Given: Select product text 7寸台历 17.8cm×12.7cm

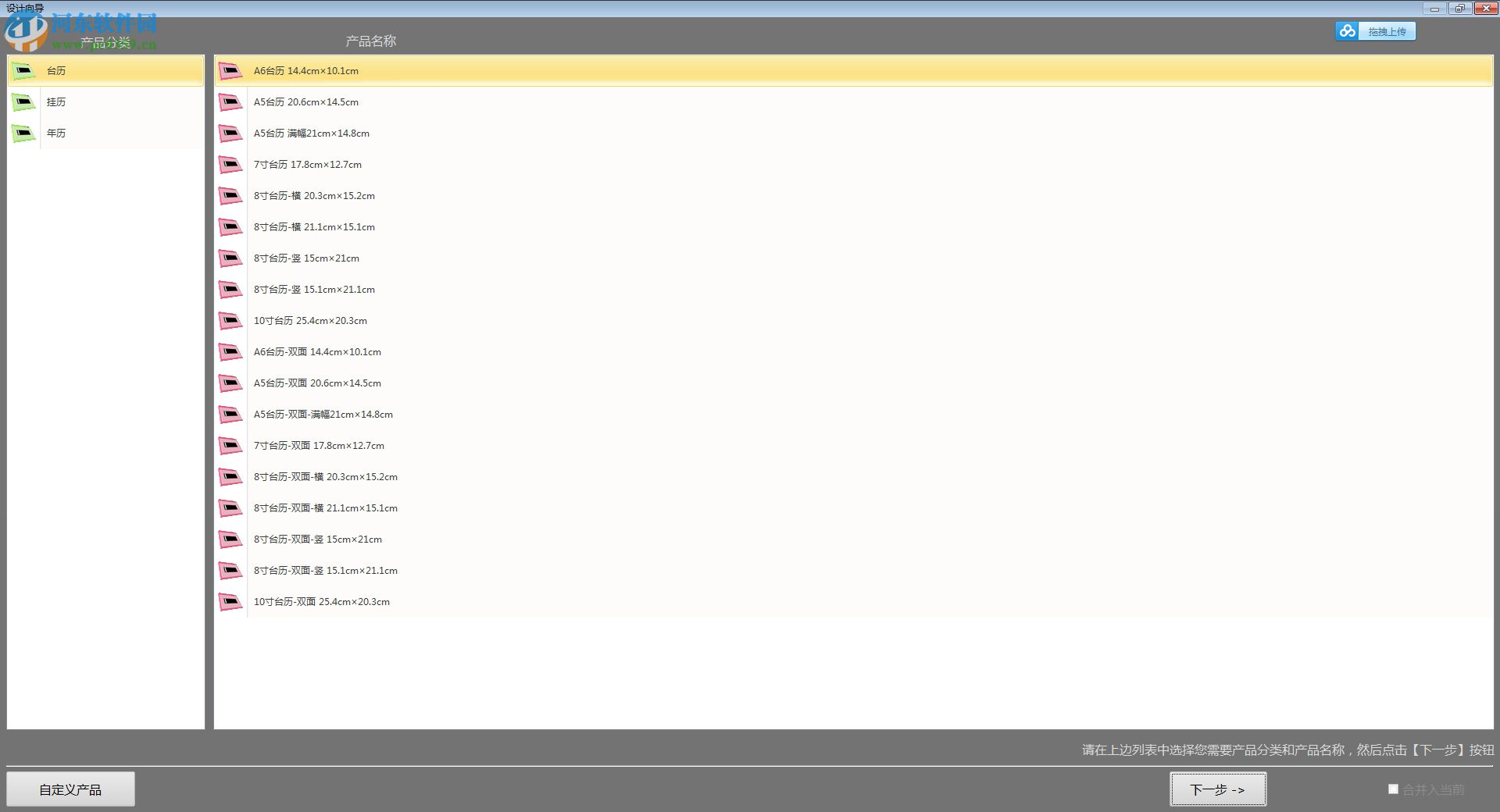Looking at the screenshot, I should (x=308, y=165).
